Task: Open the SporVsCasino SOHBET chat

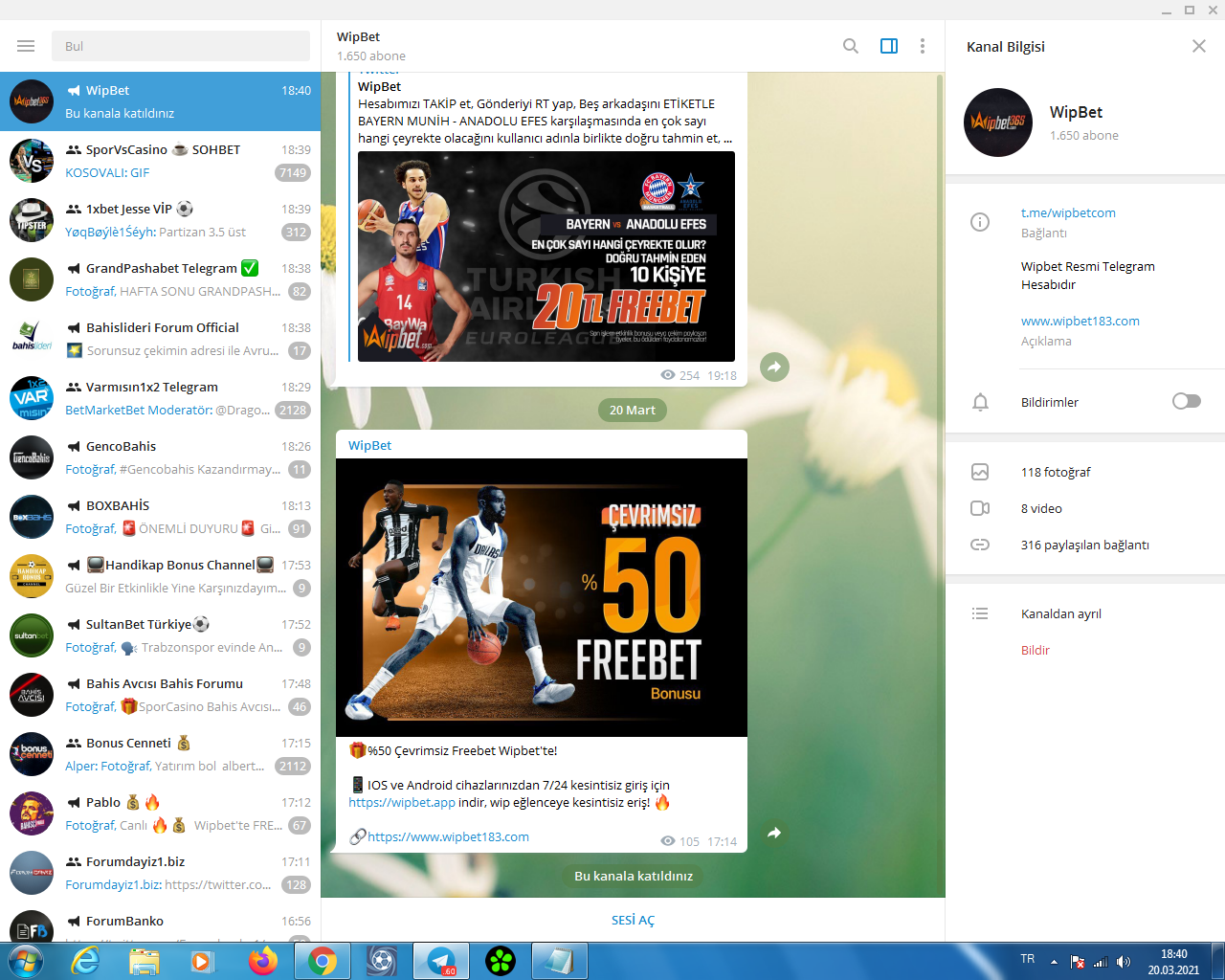Action: coord(160,161)
